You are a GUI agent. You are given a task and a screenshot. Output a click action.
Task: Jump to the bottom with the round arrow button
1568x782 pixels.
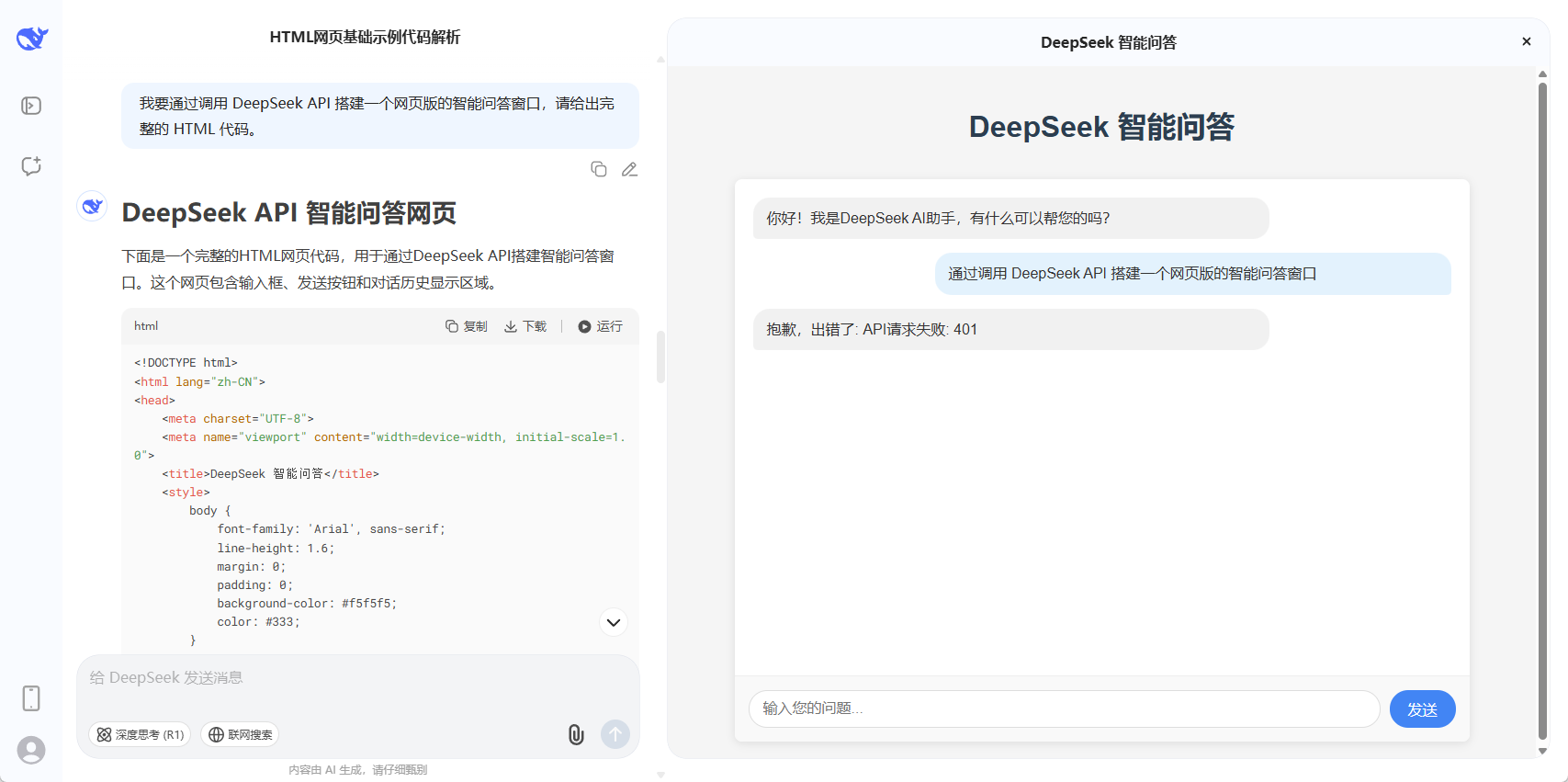click(x=614, y=622)
